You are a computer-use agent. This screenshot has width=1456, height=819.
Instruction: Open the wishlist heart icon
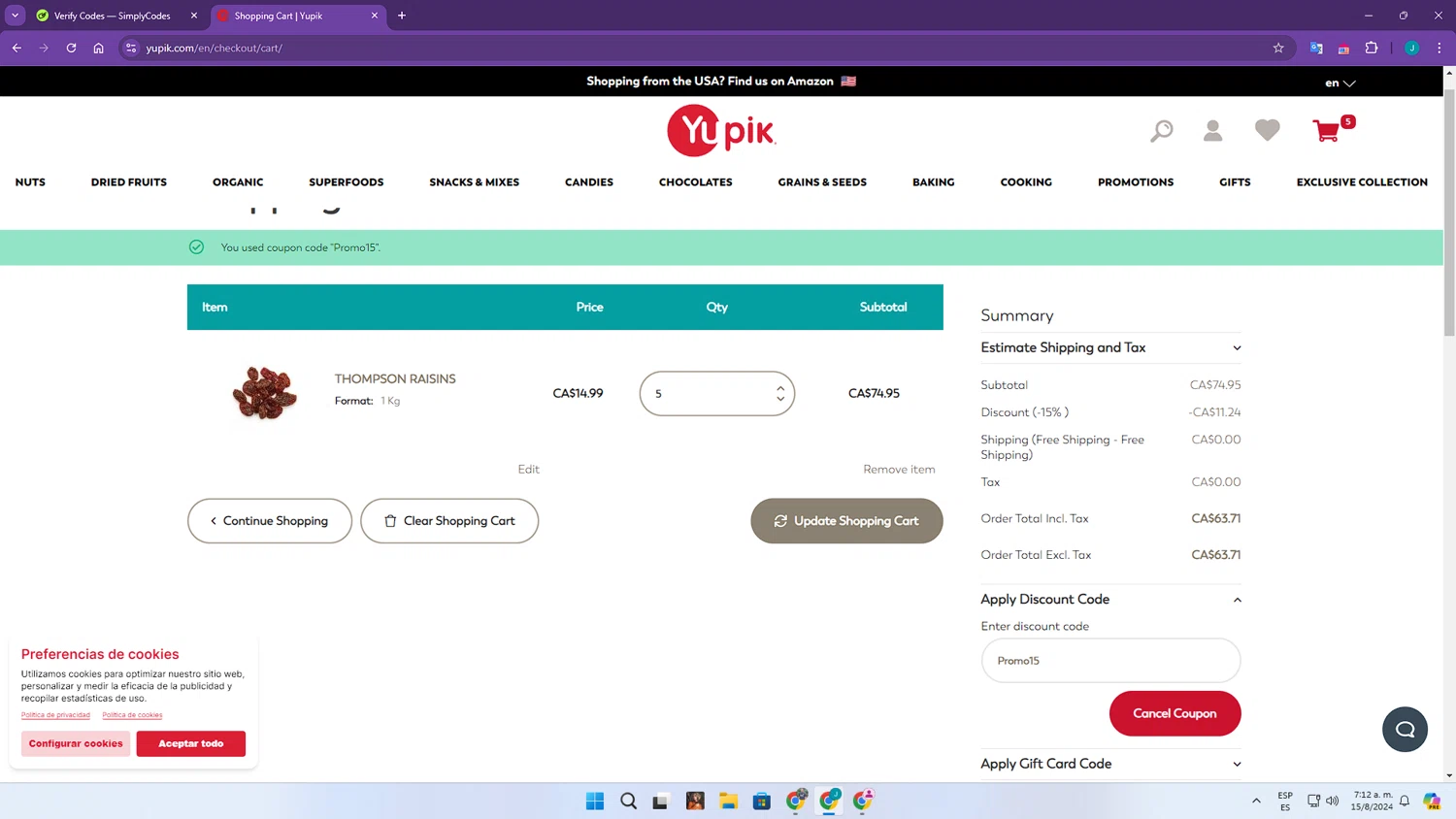point(1267,130)
